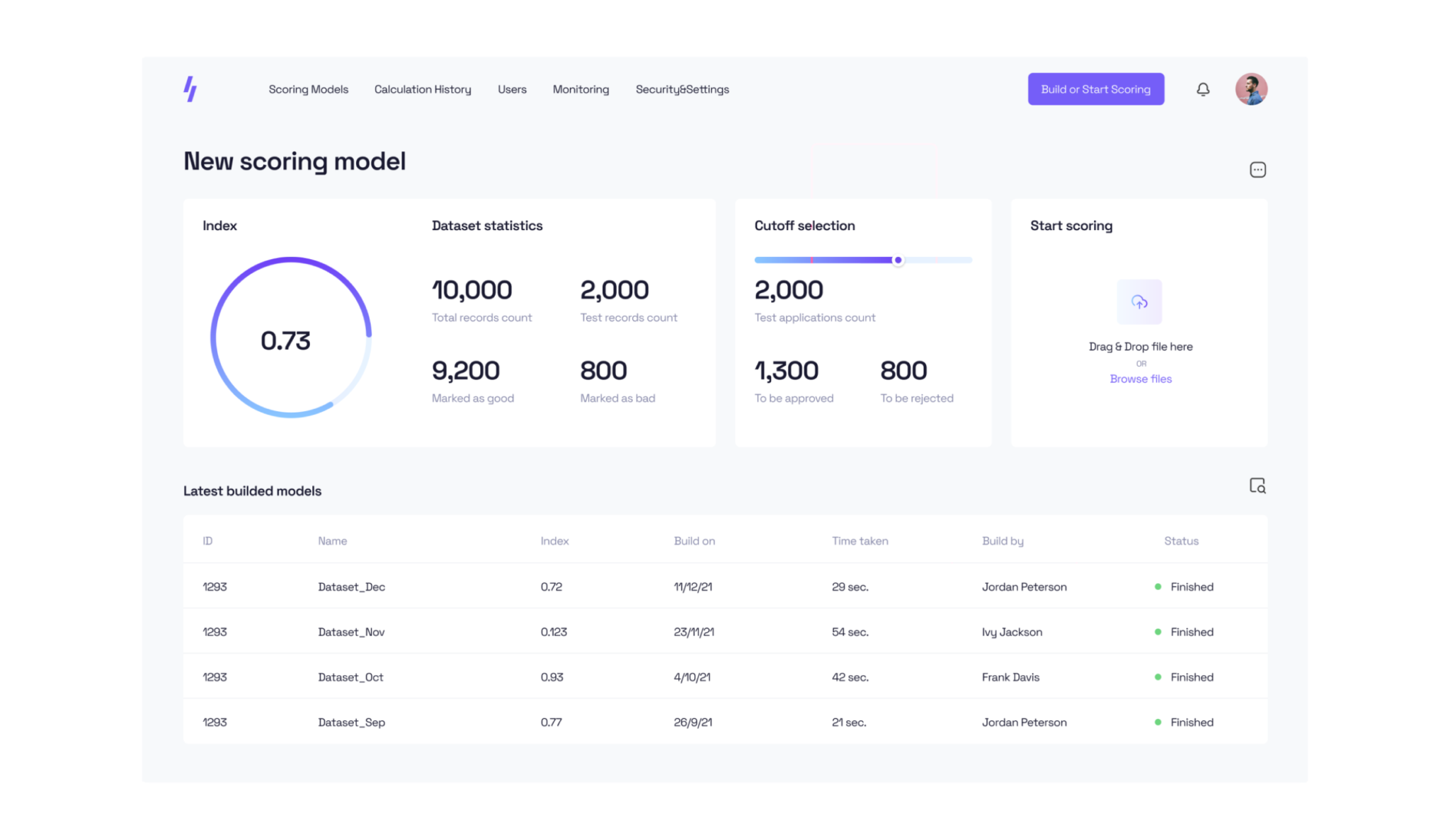Click the Latest builded models heading
Viewport: 1450px width, 840px height.
252,491
